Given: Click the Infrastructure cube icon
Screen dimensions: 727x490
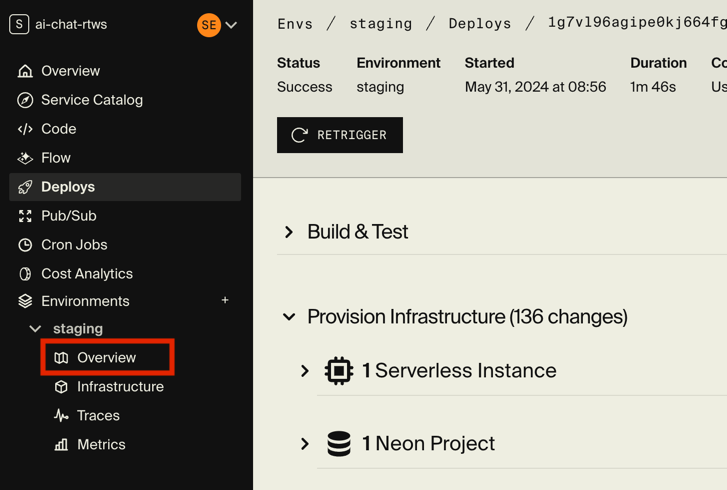Looking at the screenshot, I should pyautogui.click(x=61, y=387).
